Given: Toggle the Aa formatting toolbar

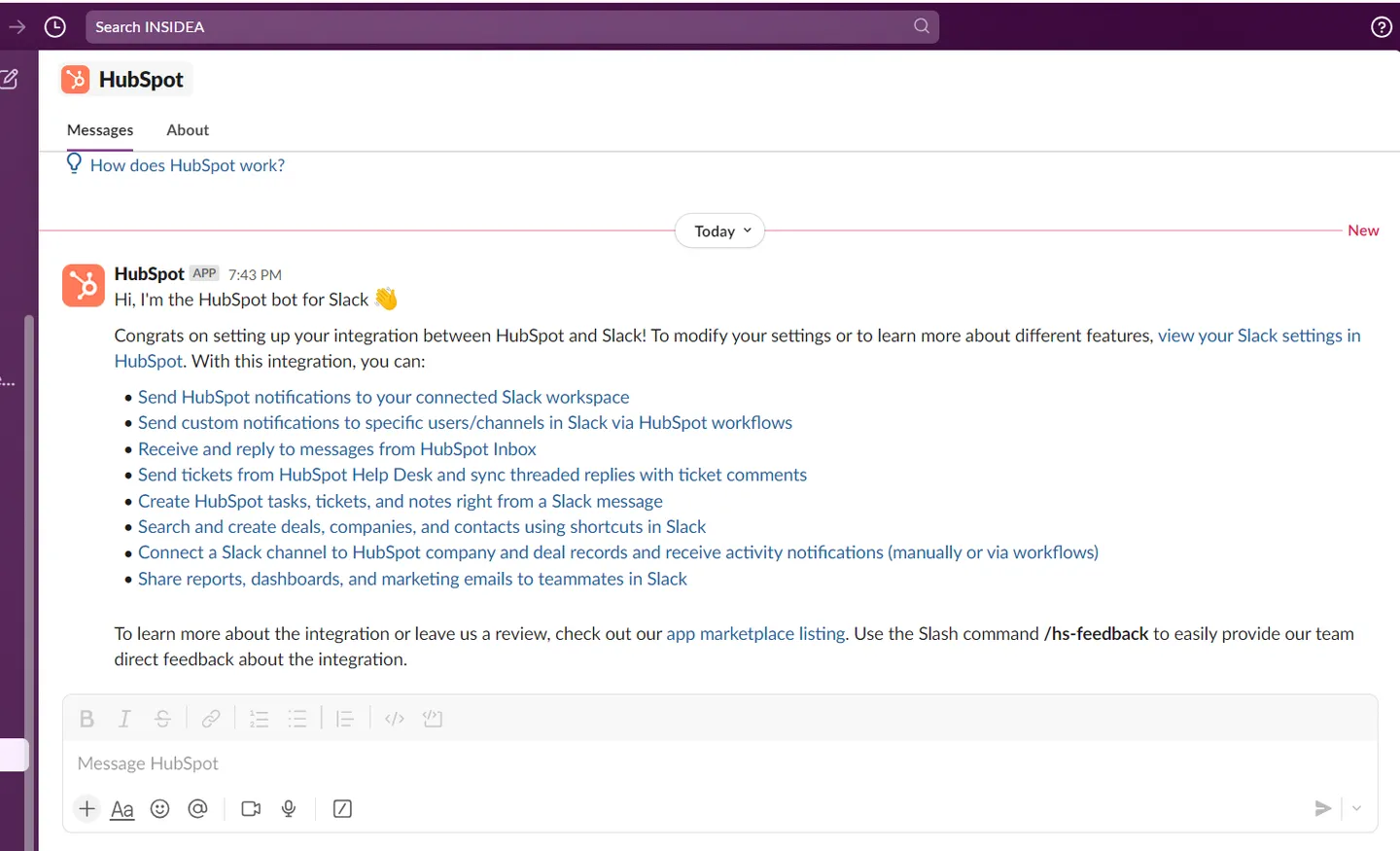Looking at the screenshot, I should click(122, 809).
